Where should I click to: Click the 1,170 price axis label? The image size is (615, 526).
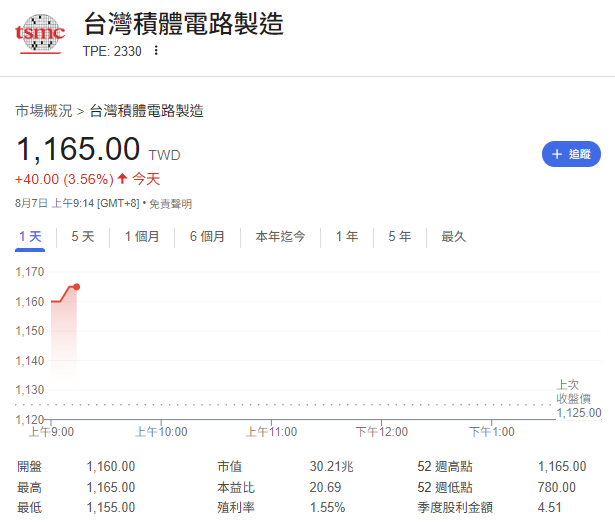click(x=30, y=272)
